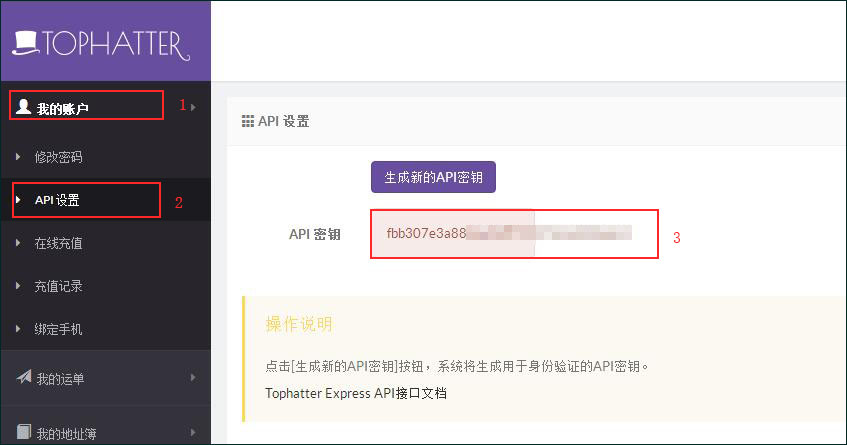Expand the 我的地址簿 arrow
Image resolution: width=847 pixels, height=445 pixels.
[193, 432]
